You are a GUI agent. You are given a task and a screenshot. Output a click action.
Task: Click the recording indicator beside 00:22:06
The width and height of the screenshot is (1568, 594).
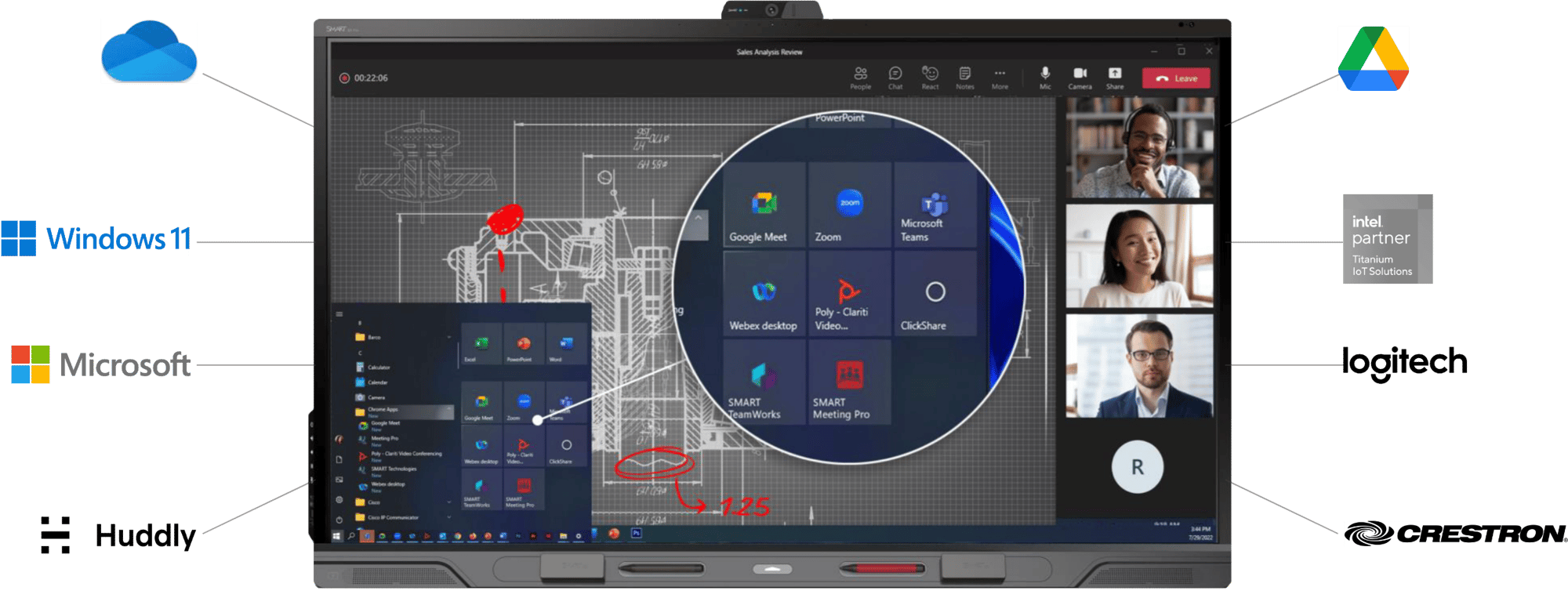[344, 78]
